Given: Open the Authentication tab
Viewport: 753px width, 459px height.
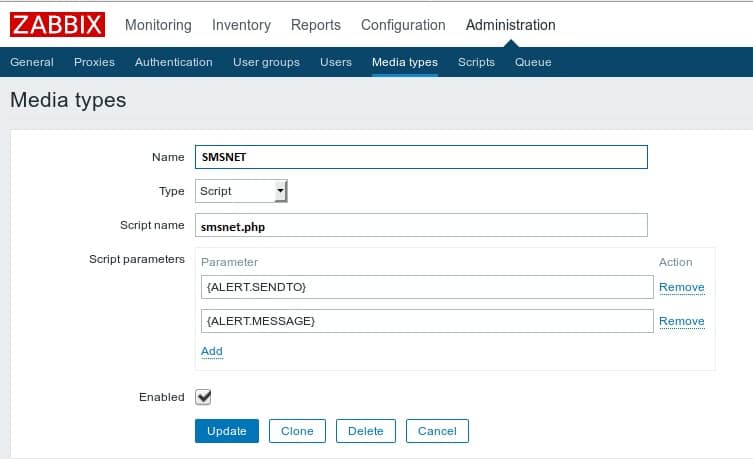Looking at the screenshot, I should [x=173, y=62].
